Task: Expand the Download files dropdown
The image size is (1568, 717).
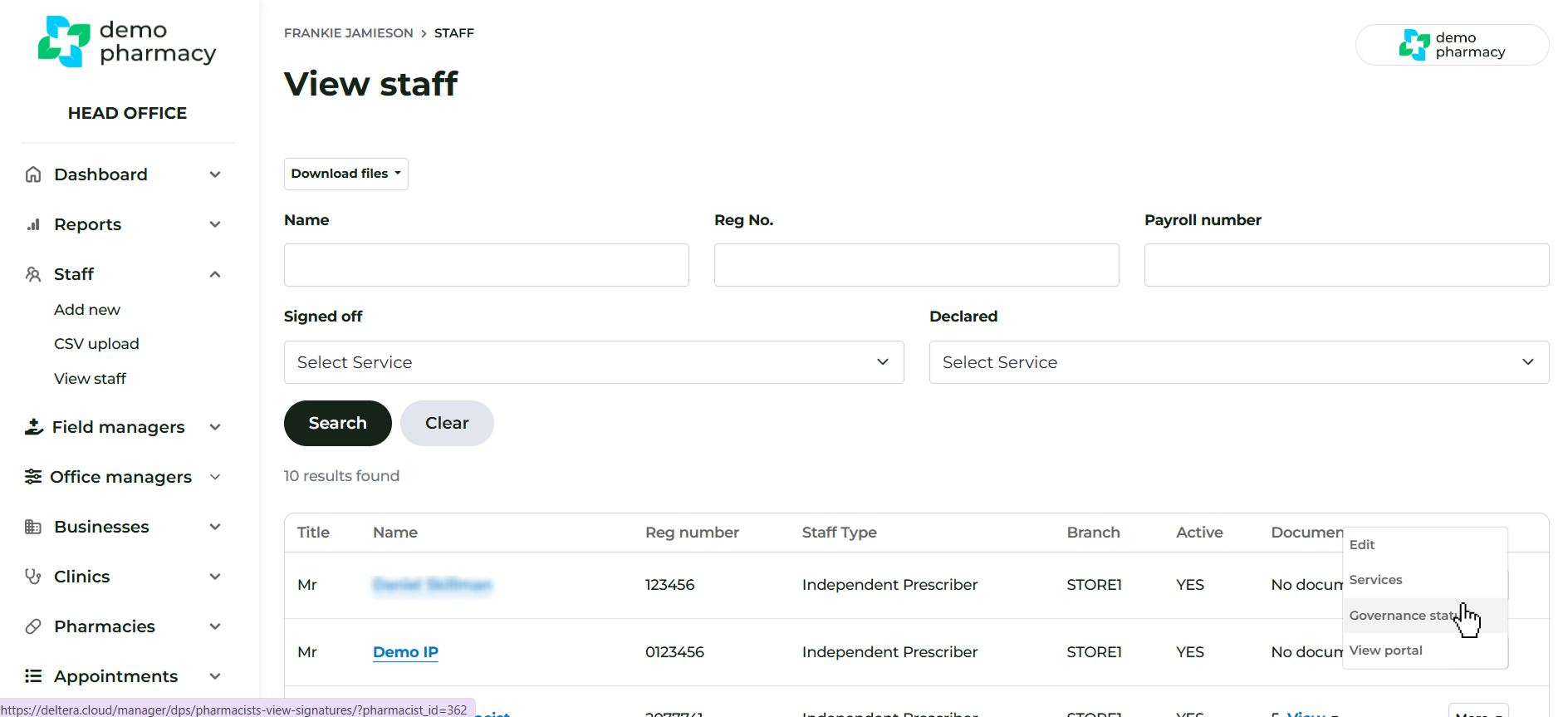Action: [x=345, y=174]
